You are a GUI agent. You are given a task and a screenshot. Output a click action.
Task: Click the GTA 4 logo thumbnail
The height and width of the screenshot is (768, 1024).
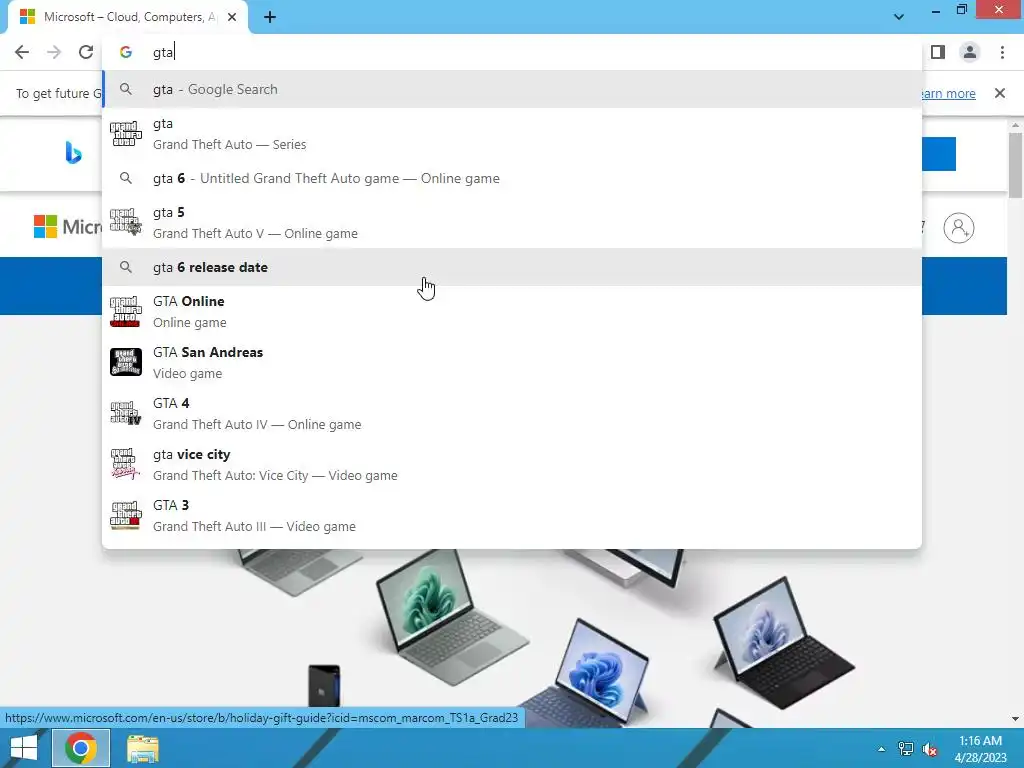(125, 413)
